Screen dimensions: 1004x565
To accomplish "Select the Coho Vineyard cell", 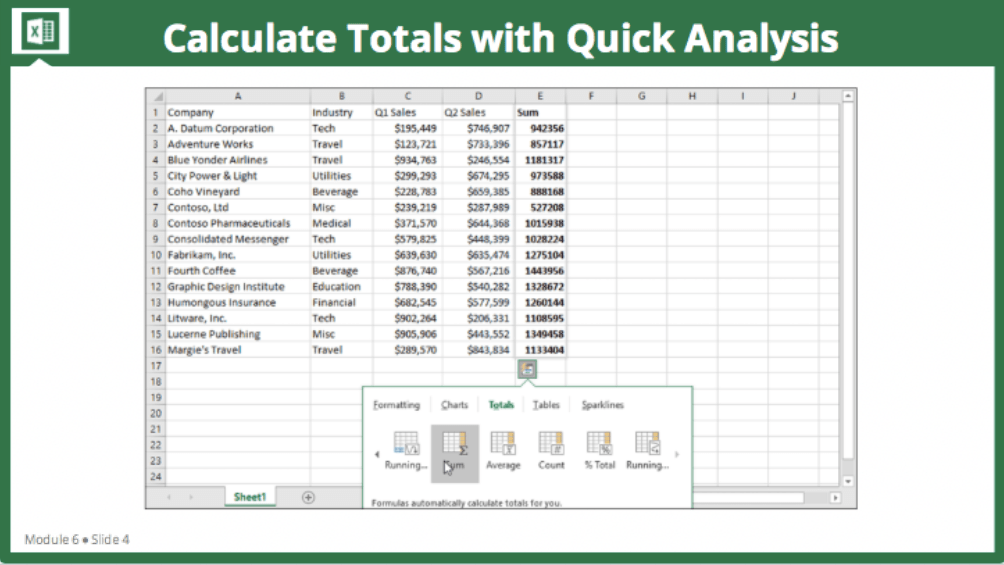I will (238, 192).
